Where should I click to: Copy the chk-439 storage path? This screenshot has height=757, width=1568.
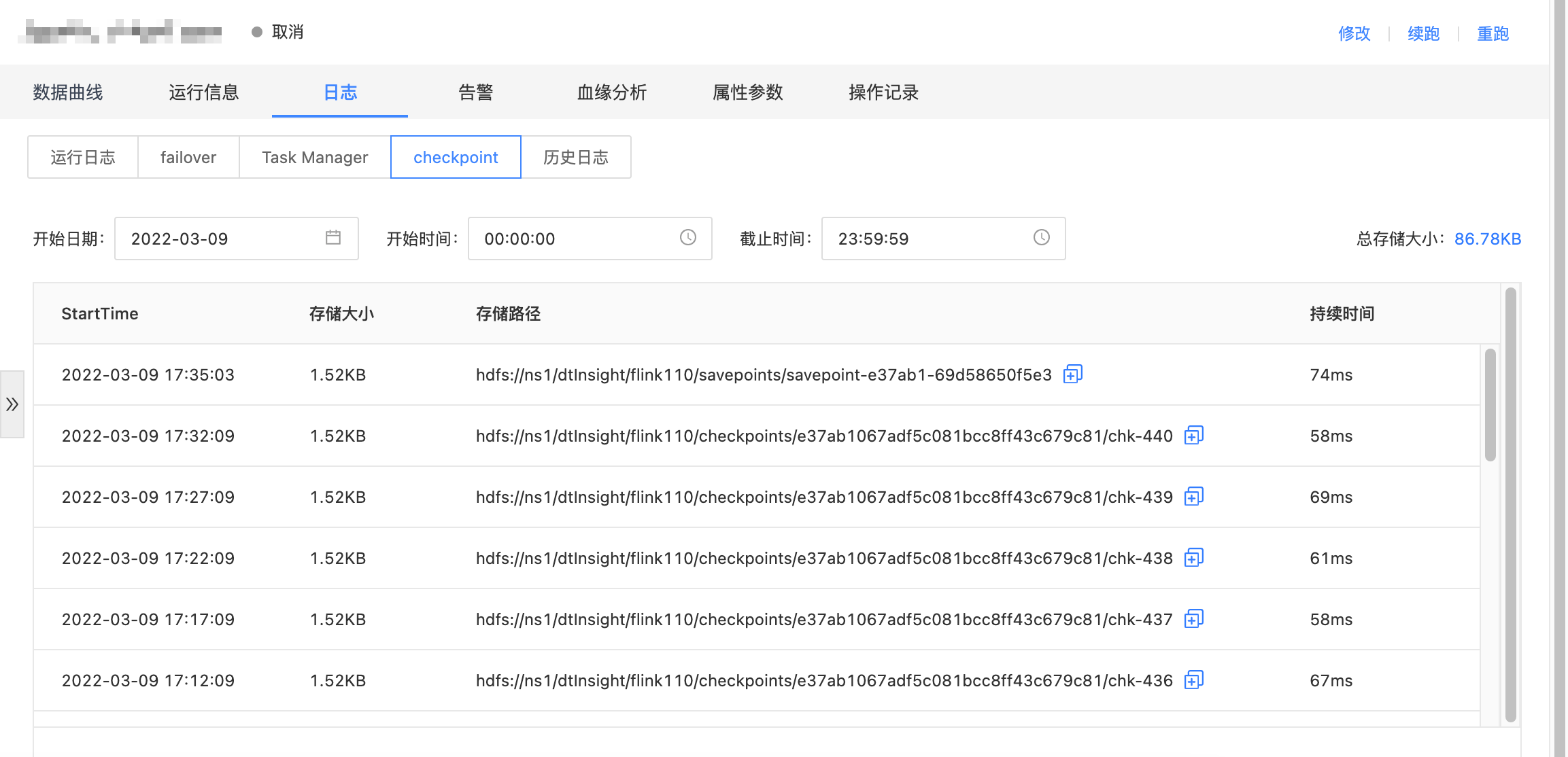(1193, 496)
